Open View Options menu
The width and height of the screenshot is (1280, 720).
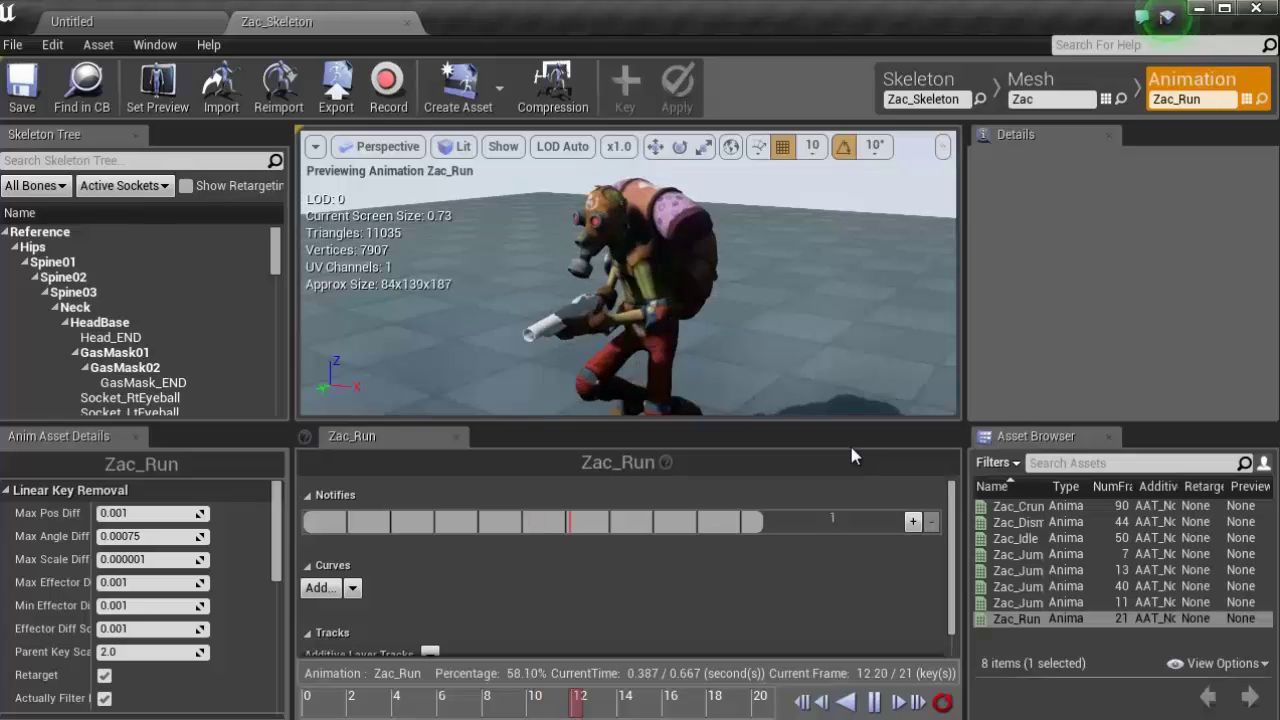point(1218,664)
